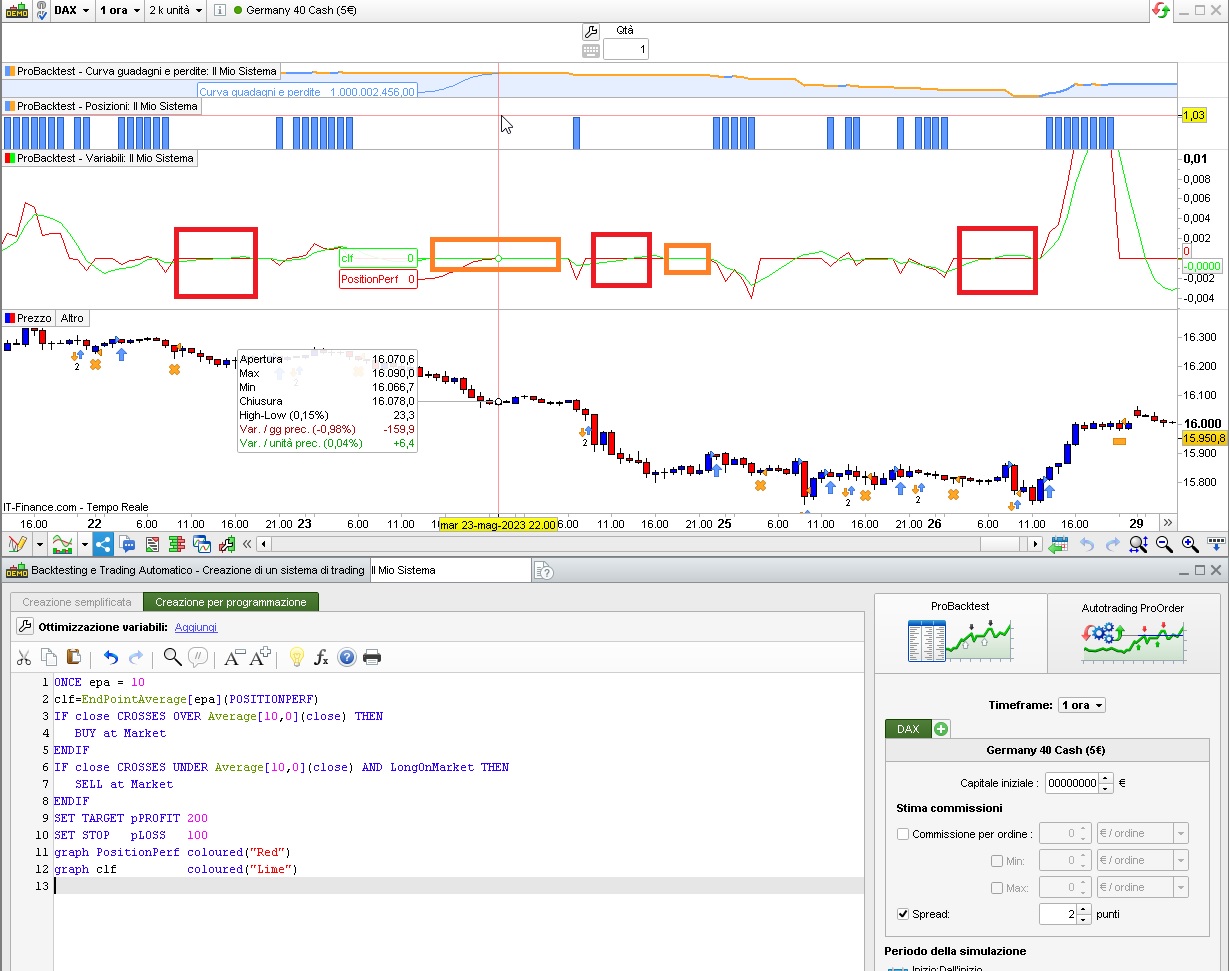Viewport: 1229px width, 971px height.
Task: Print the code with printer icon
Action: (372, 657)
